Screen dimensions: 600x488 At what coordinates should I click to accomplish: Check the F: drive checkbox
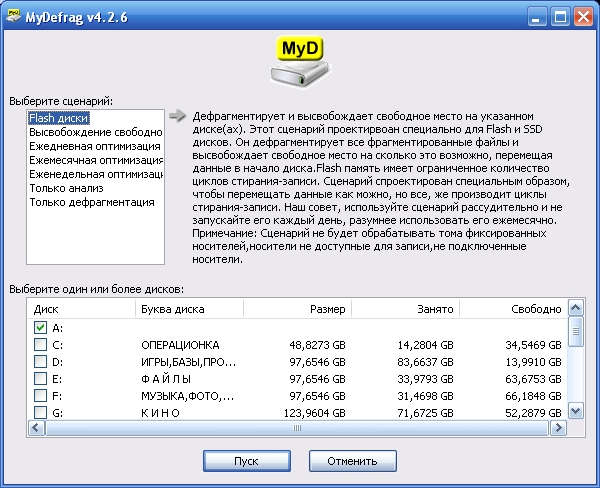click(x=40, y=395)
